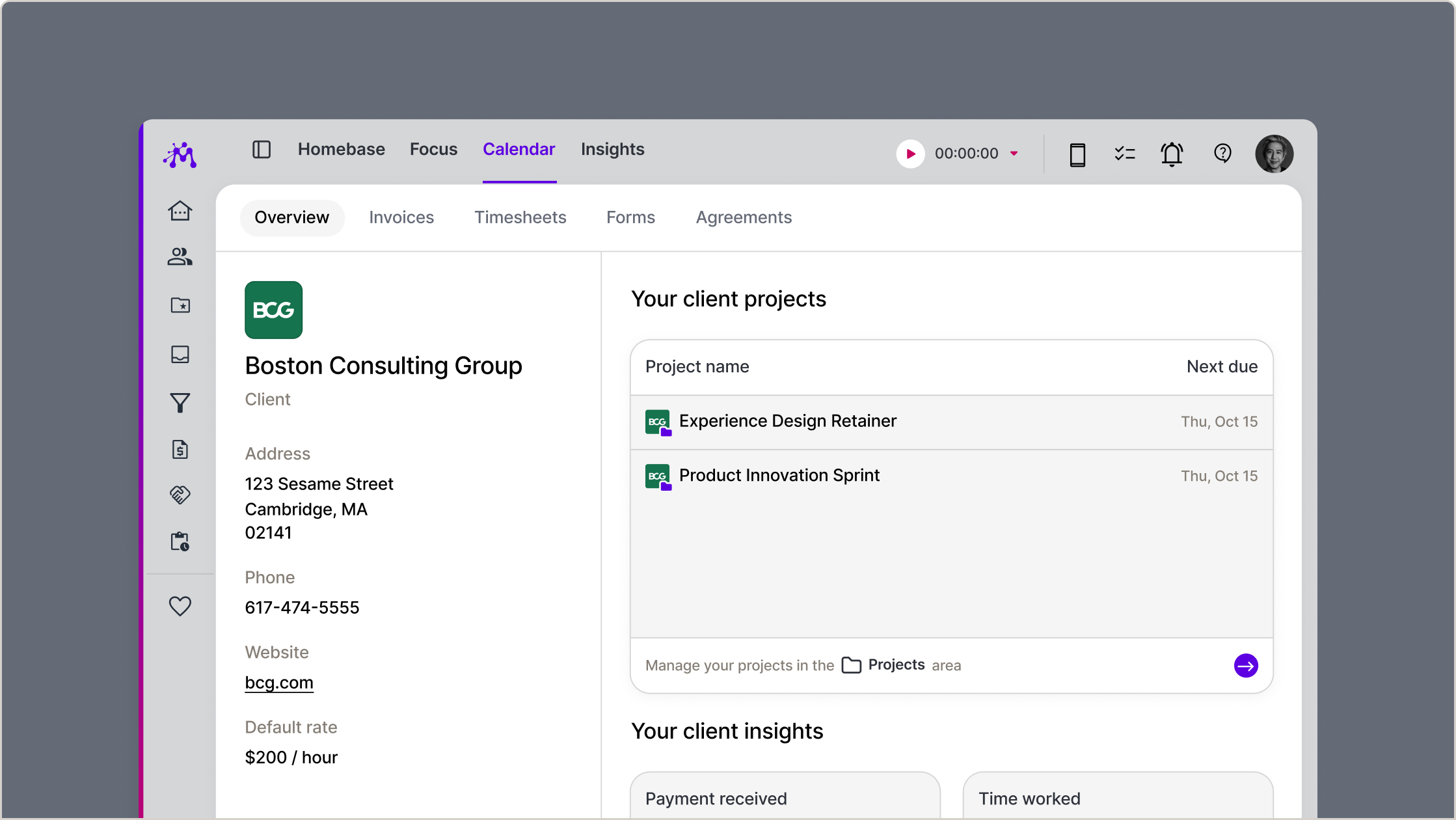
Task: Switch to the Agreements tab
Action: 744,218
